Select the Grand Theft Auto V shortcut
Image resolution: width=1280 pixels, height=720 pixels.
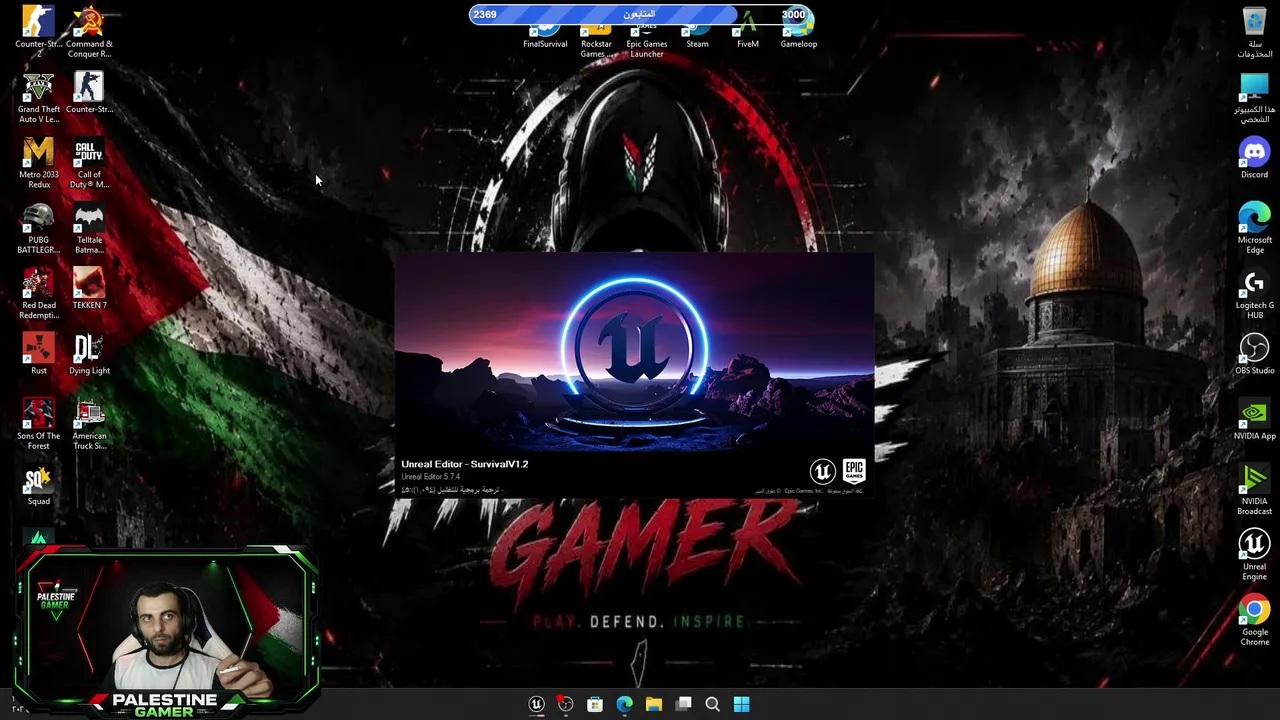[x=38, y=97]
